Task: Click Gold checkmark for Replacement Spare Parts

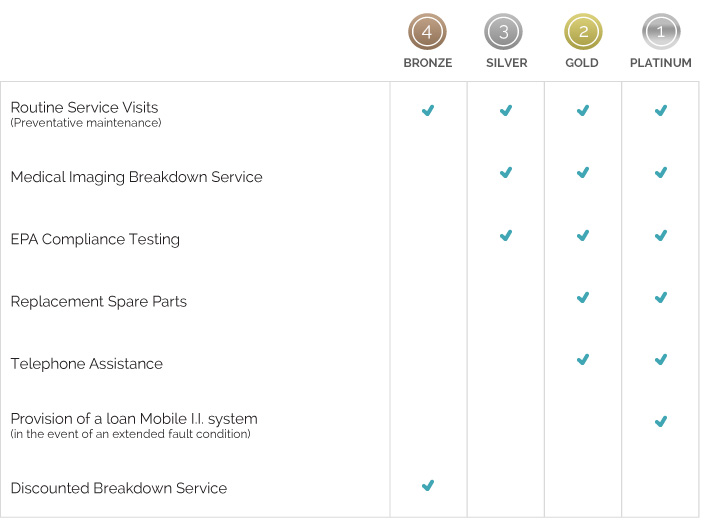Action: (x=583, y=297)
